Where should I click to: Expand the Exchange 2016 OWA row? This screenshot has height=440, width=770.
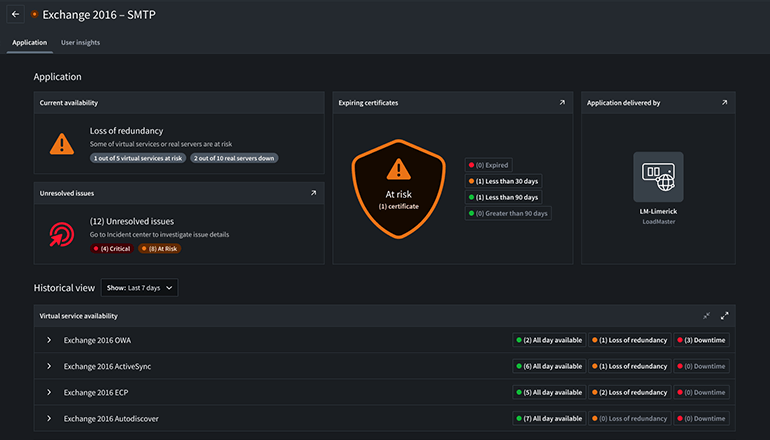coord(48,340)
